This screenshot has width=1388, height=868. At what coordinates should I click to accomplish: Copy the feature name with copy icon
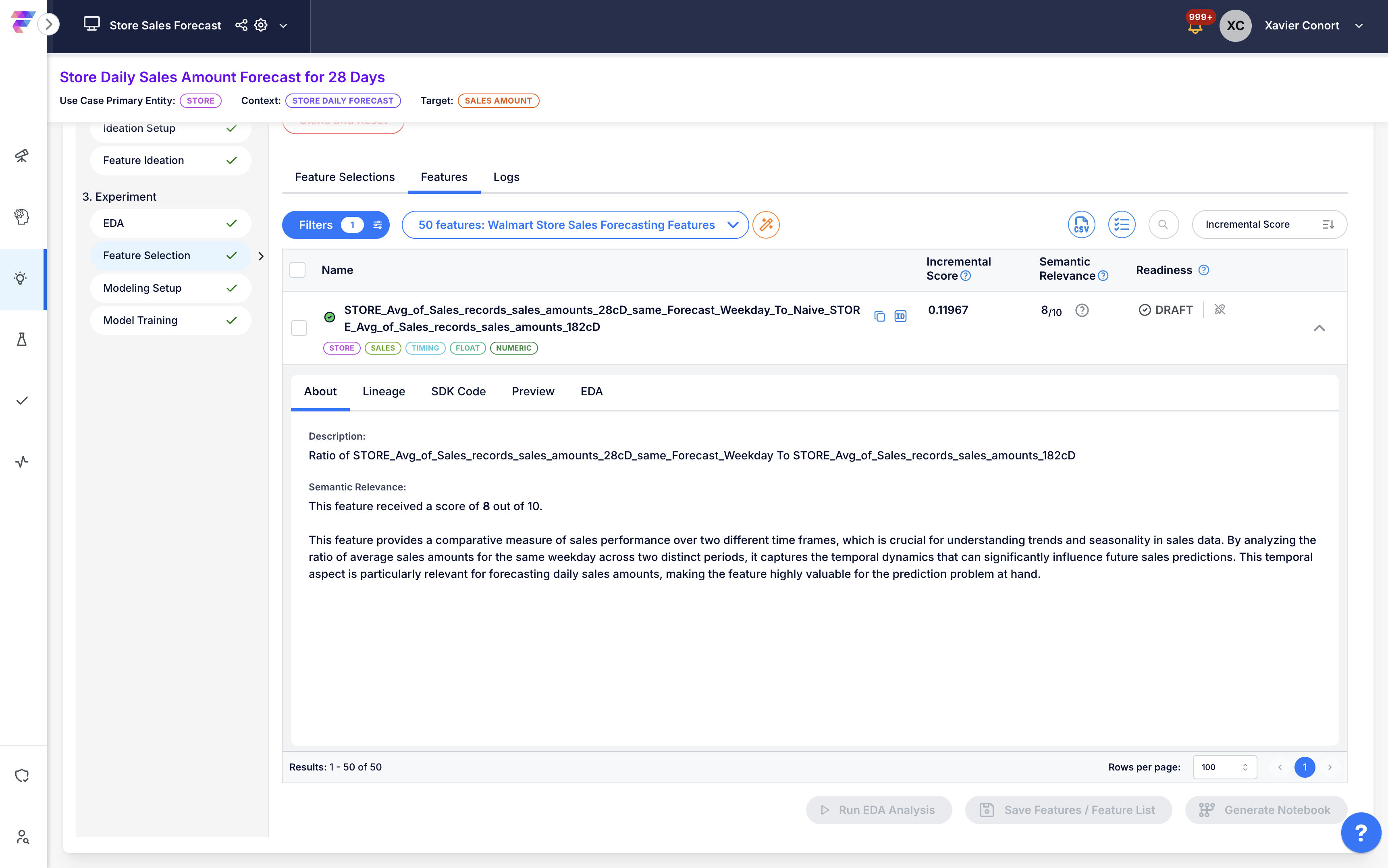pos(879,316)
